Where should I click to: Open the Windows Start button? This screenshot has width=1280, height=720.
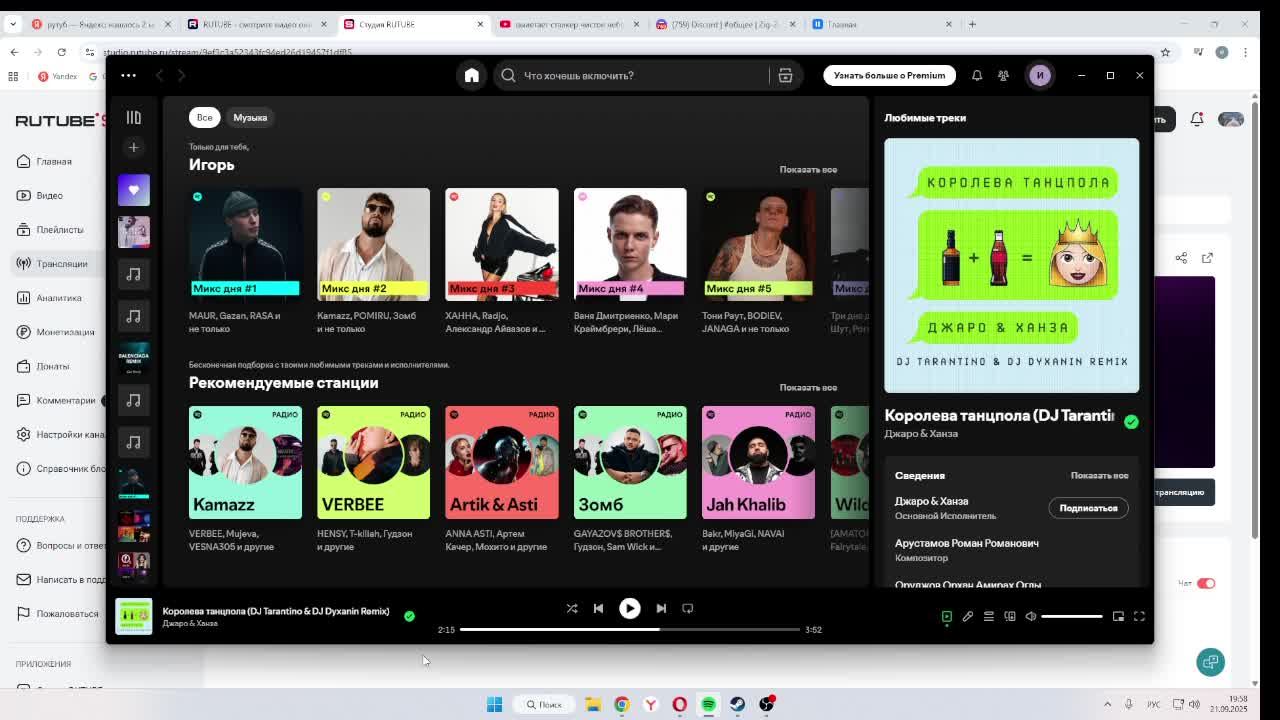[494, 704]
